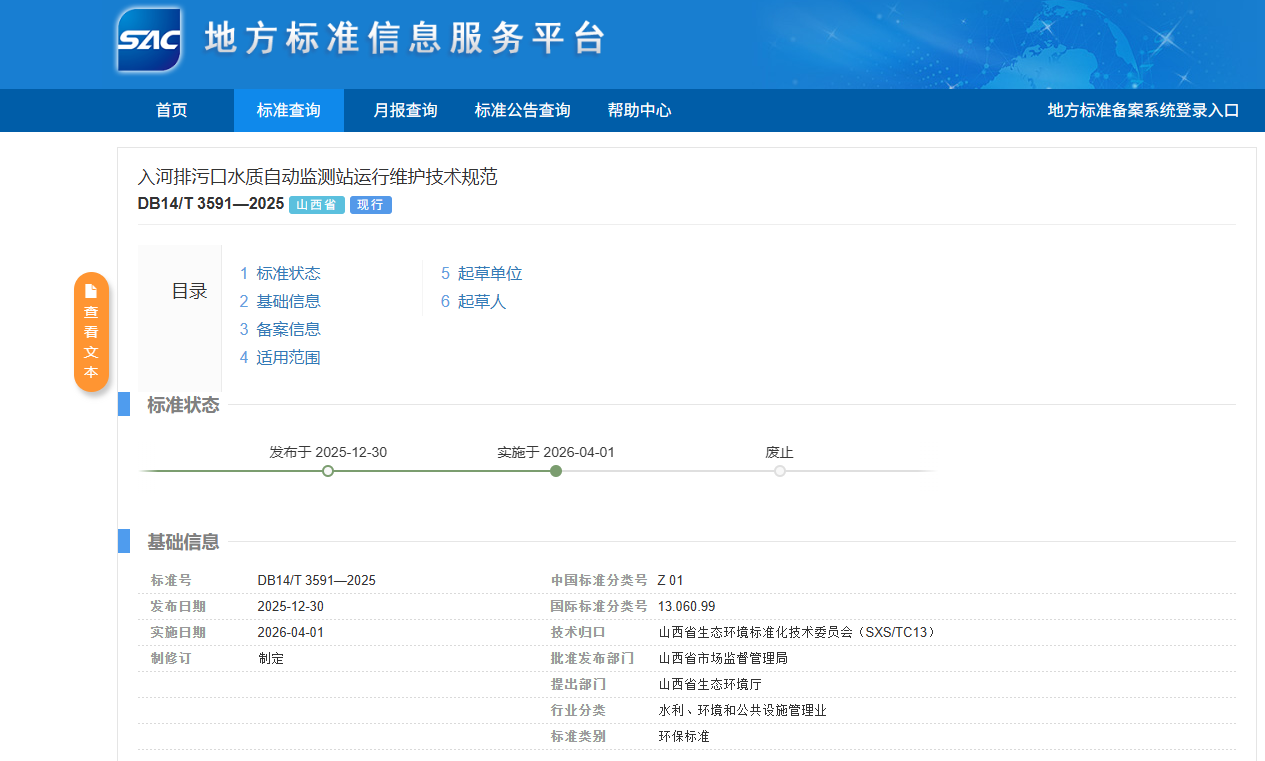1265x761 pixels.
Task: Click the standard title 入河排污口水质自动监测站运行维护技术规范
Action: [317, 177]
